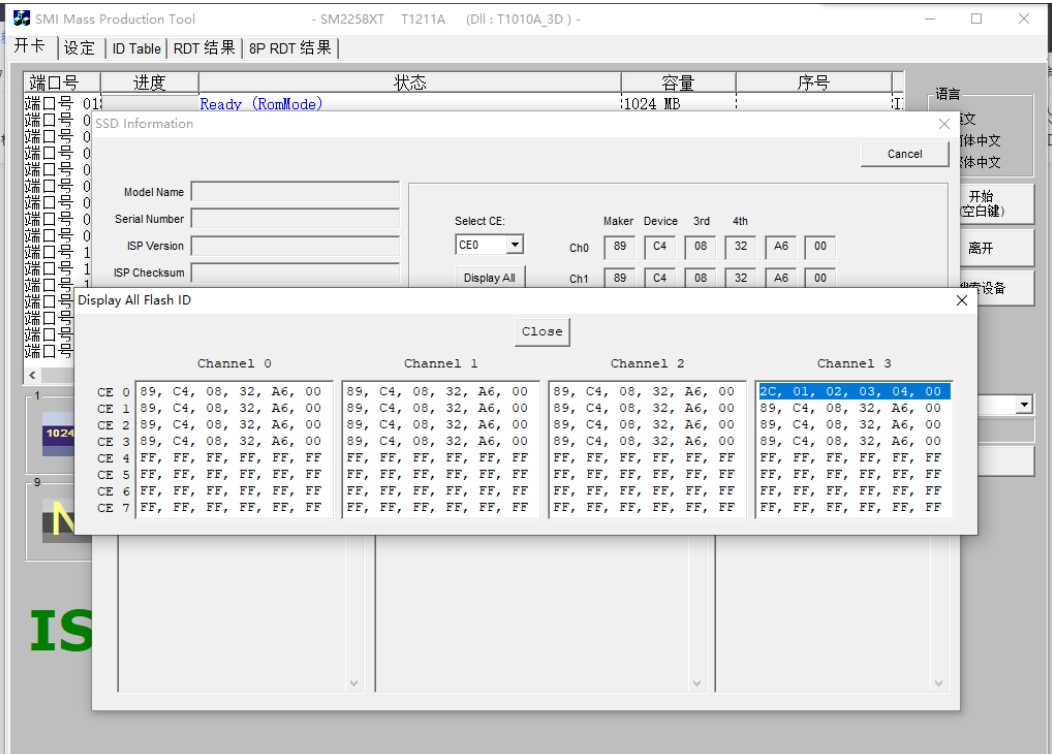Select CE 4 row in Channel 1 list
Screen dimensions: 1052x754
pyautogui.click(x=438, y=458)
